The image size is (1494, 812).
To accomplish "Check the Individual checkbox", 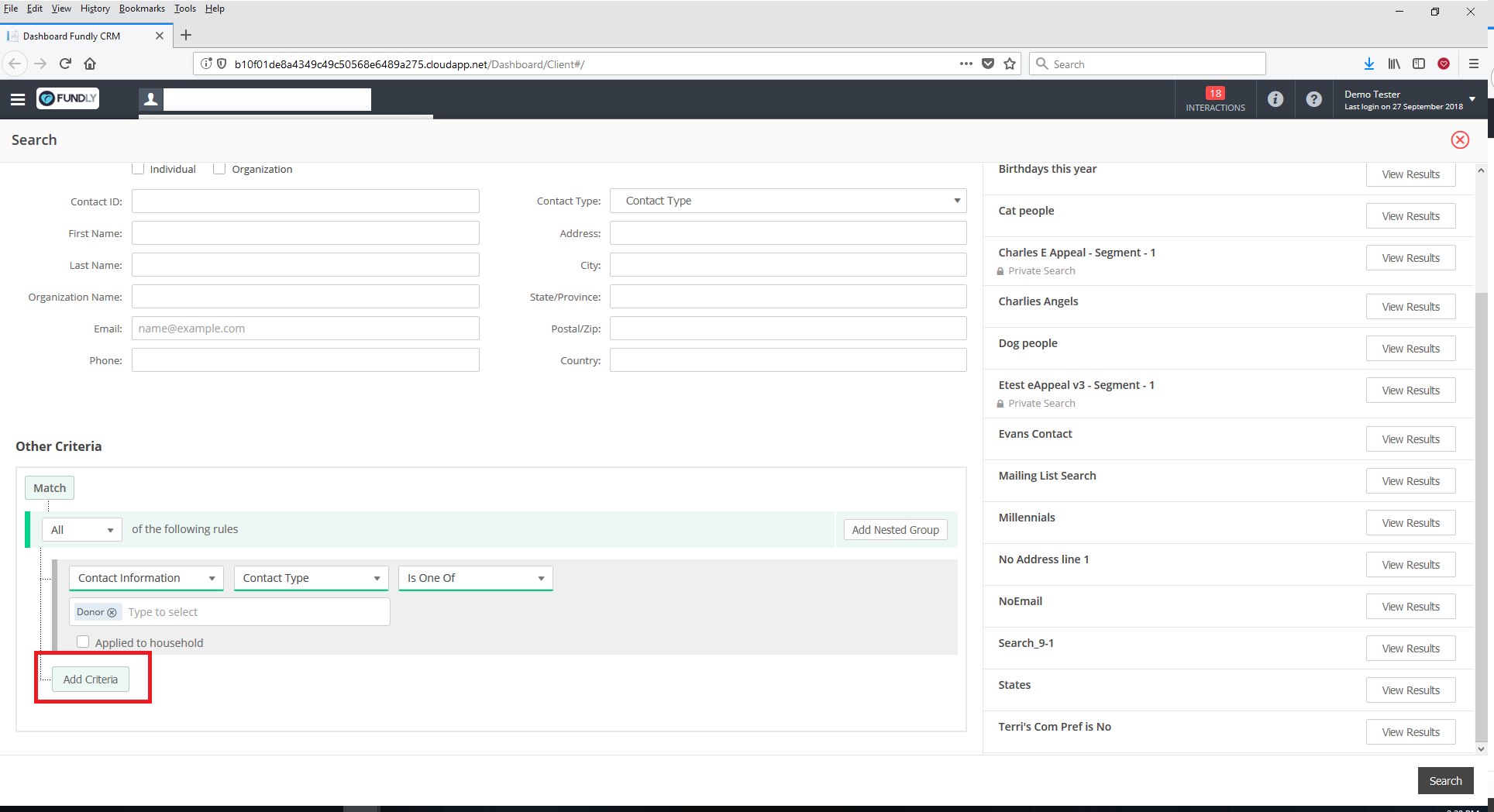I will click(x=138, y=169).
